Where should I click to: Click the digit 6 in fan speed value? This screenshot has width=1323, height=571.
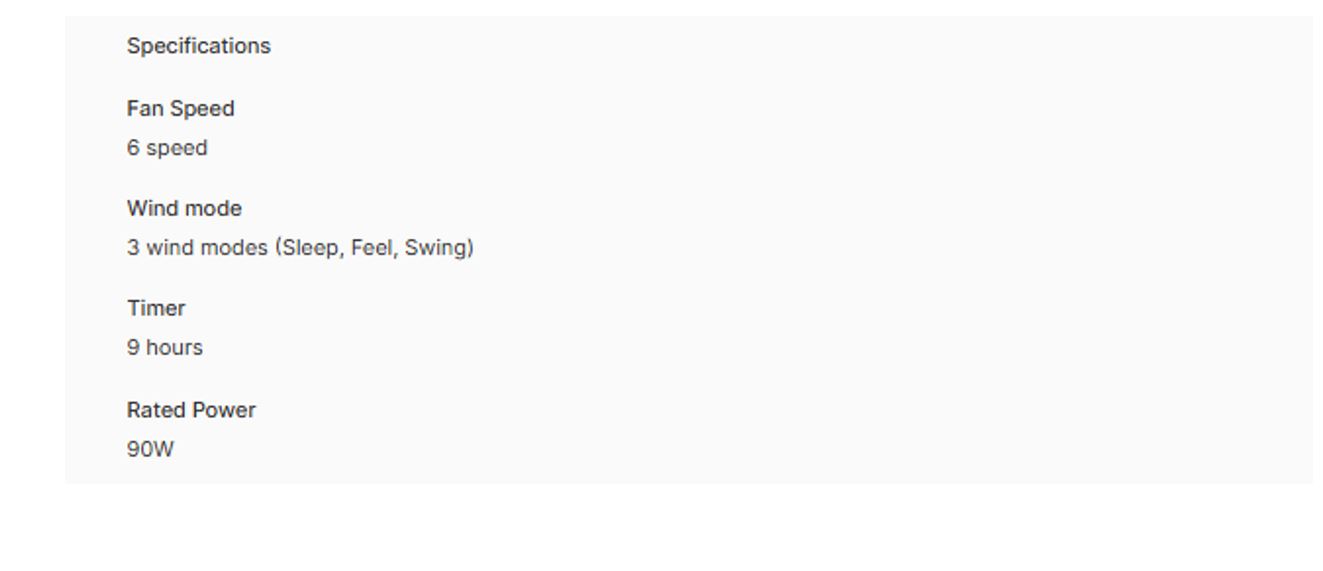(133, 148)
